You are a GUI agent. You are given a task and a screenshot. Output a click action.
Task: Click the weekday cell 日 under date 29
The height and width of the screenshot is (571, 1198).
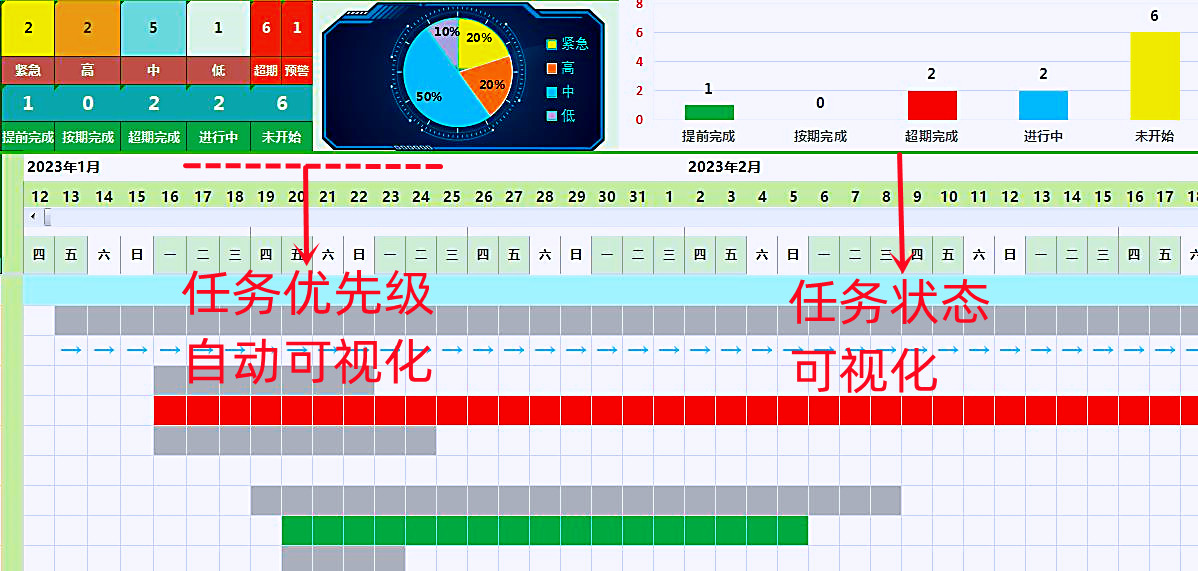(x=575, y=255)
